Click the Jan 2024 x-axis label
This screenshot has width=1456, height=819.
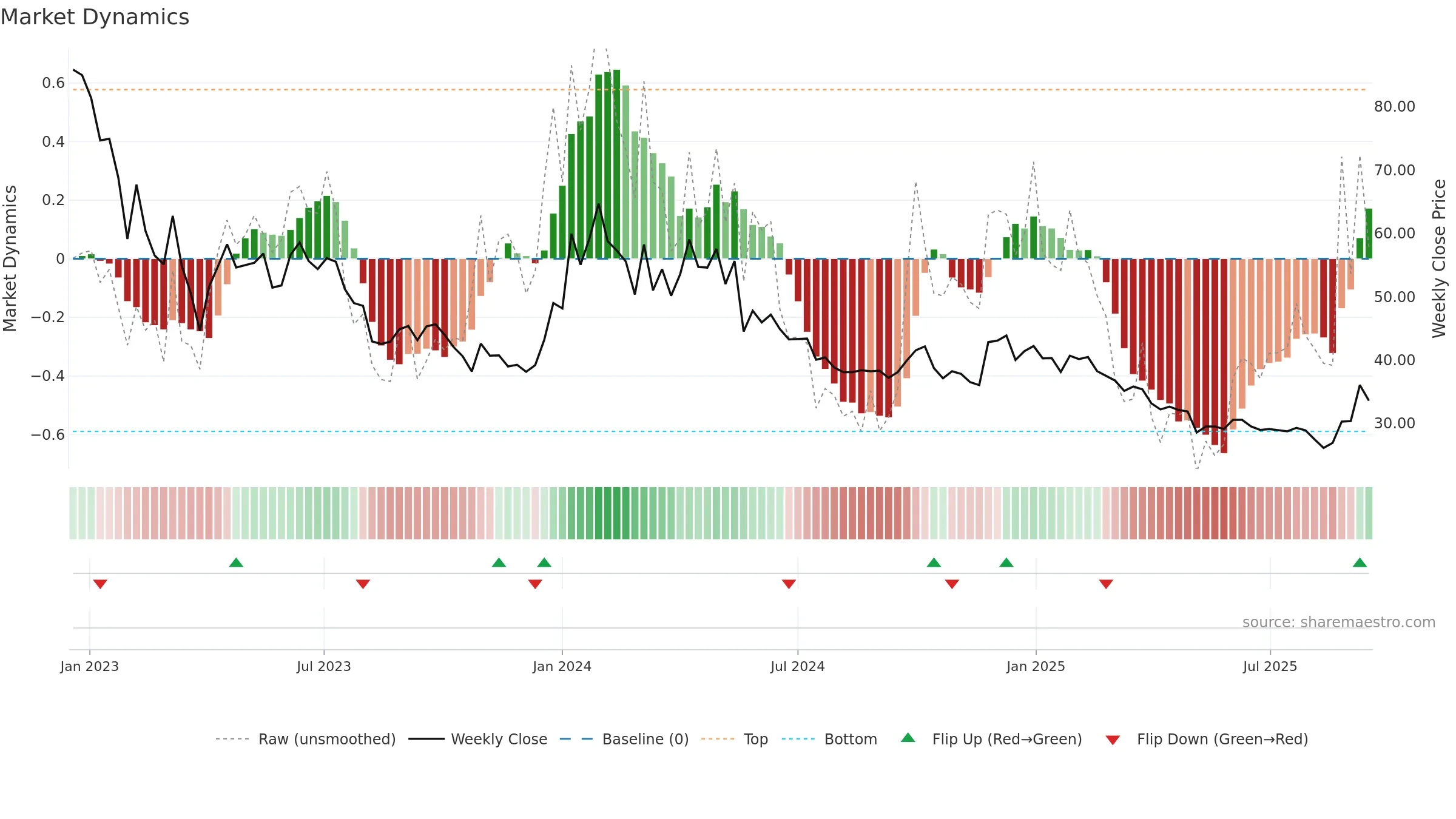tap(562, 666)
